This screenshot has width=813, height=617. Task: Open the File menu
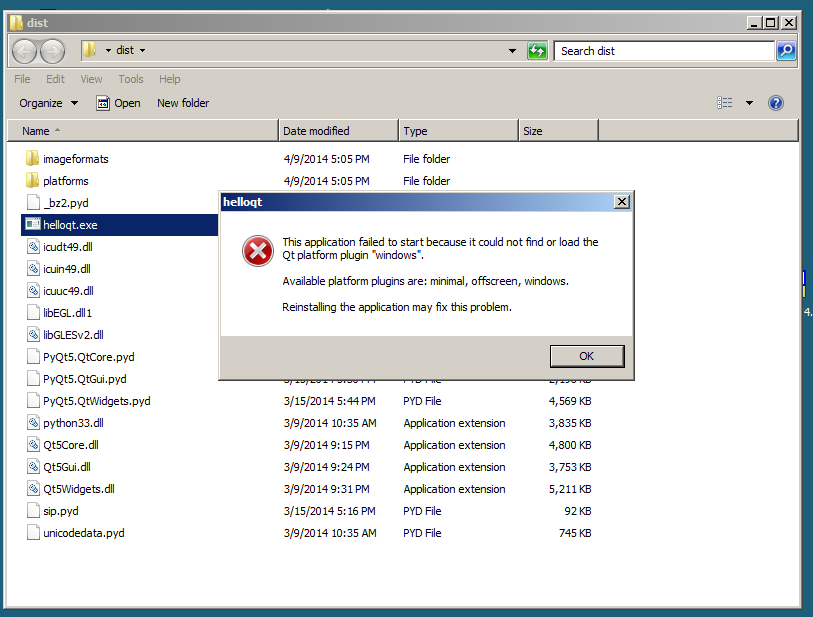[x=22, y=79]
